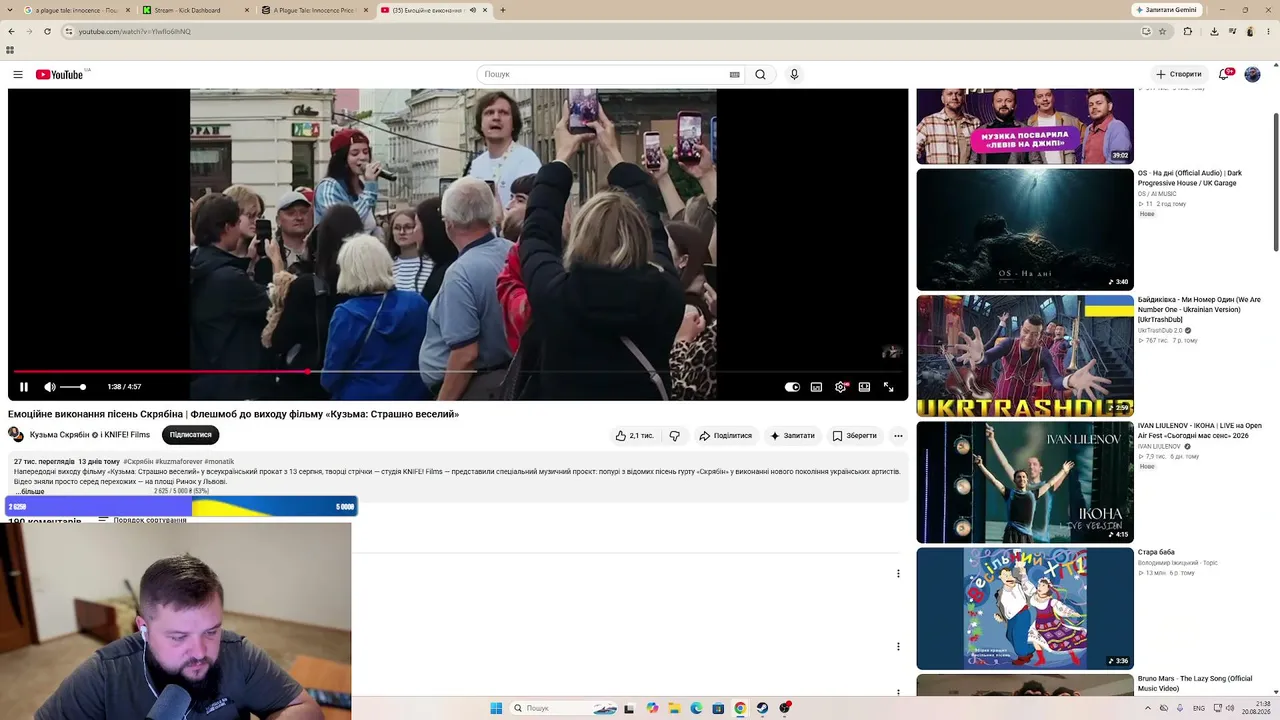1280x720 pixels.
Task: Open the Кузьма Скрябін channel avatar
Action: pyautogui.click(x=16, y=434)
